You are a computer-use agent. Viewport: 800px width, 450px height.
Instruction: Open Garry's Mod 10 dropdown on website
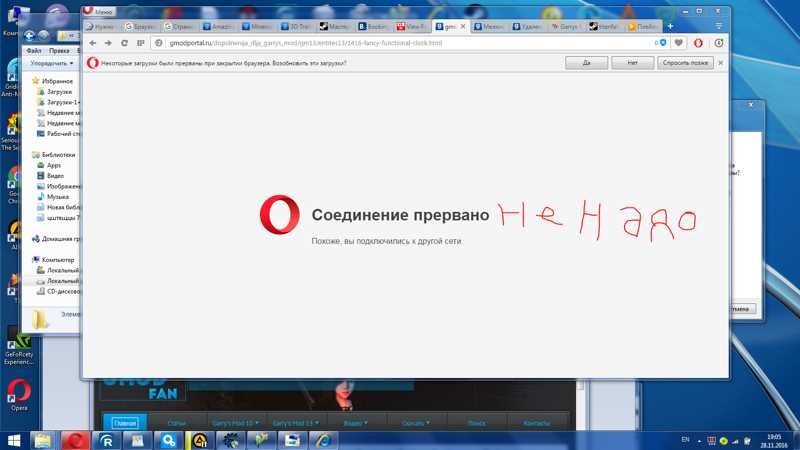click(x=236, y=423)
